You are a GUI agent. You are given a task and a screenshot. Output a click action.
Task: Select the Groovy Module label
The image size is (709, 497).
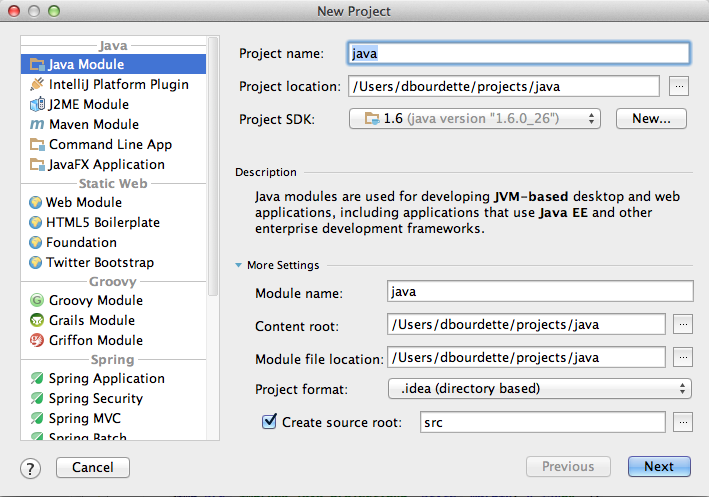tap(96, 300)
